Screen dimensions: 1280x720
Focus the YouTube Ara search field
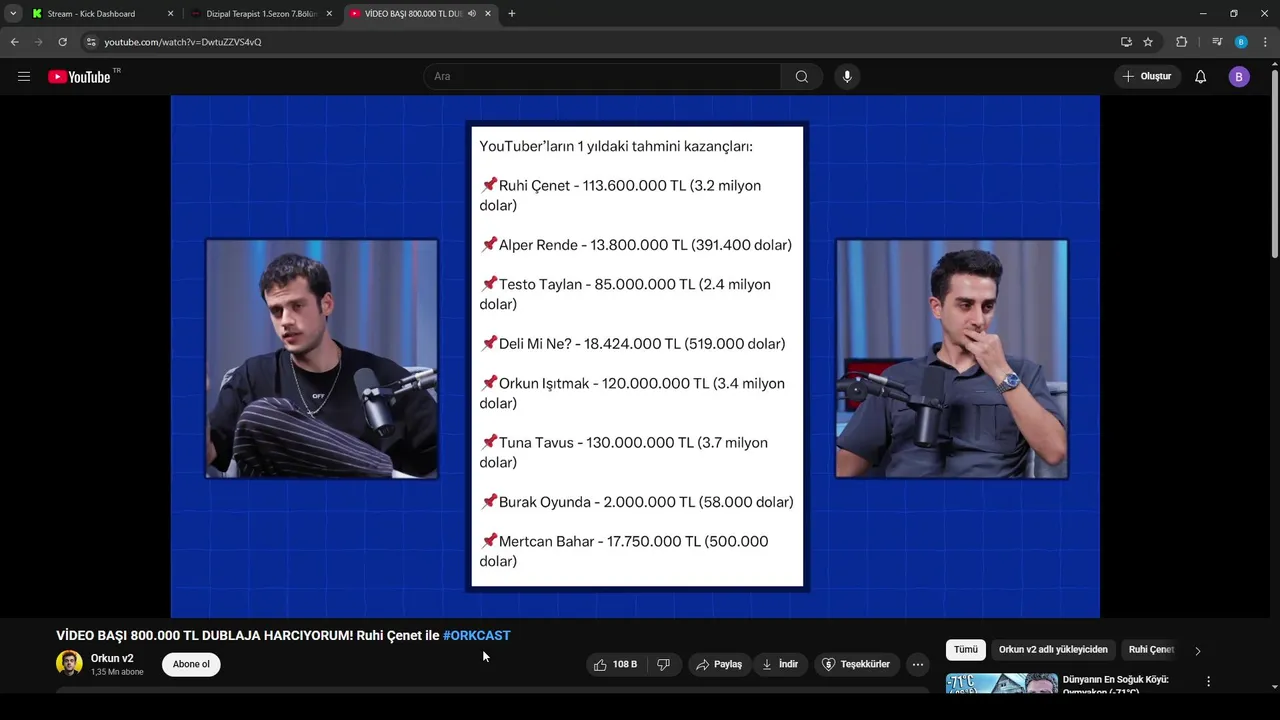point(603,77)
